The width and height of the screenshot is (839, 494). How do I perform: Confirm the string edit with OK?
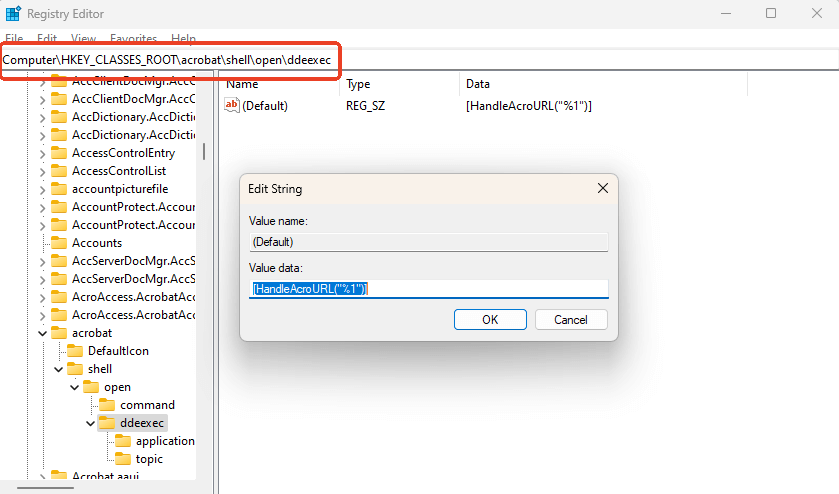[490, 320]
